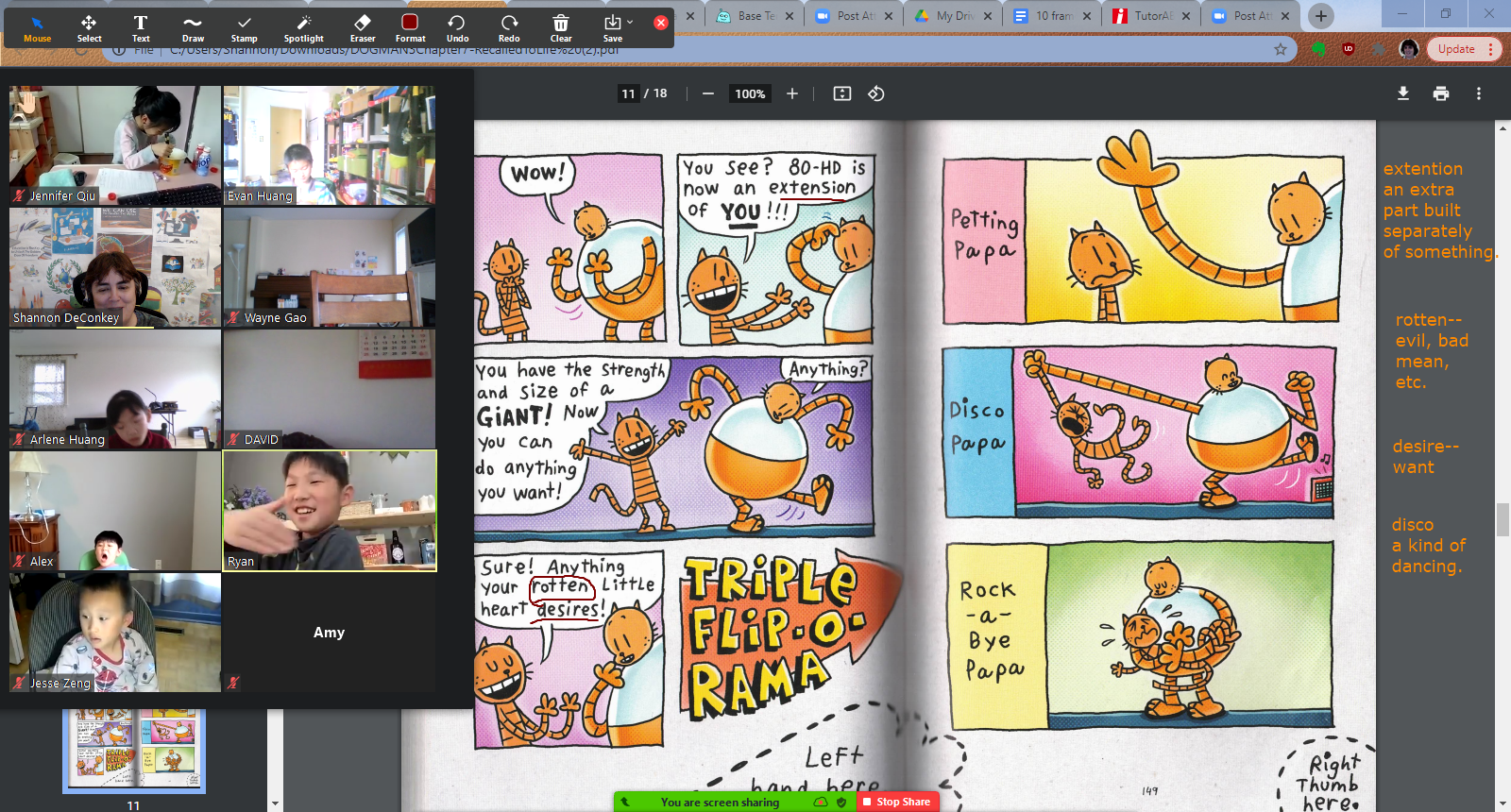
Task: Click the 100% zoom level field
Action: (750, 93)
